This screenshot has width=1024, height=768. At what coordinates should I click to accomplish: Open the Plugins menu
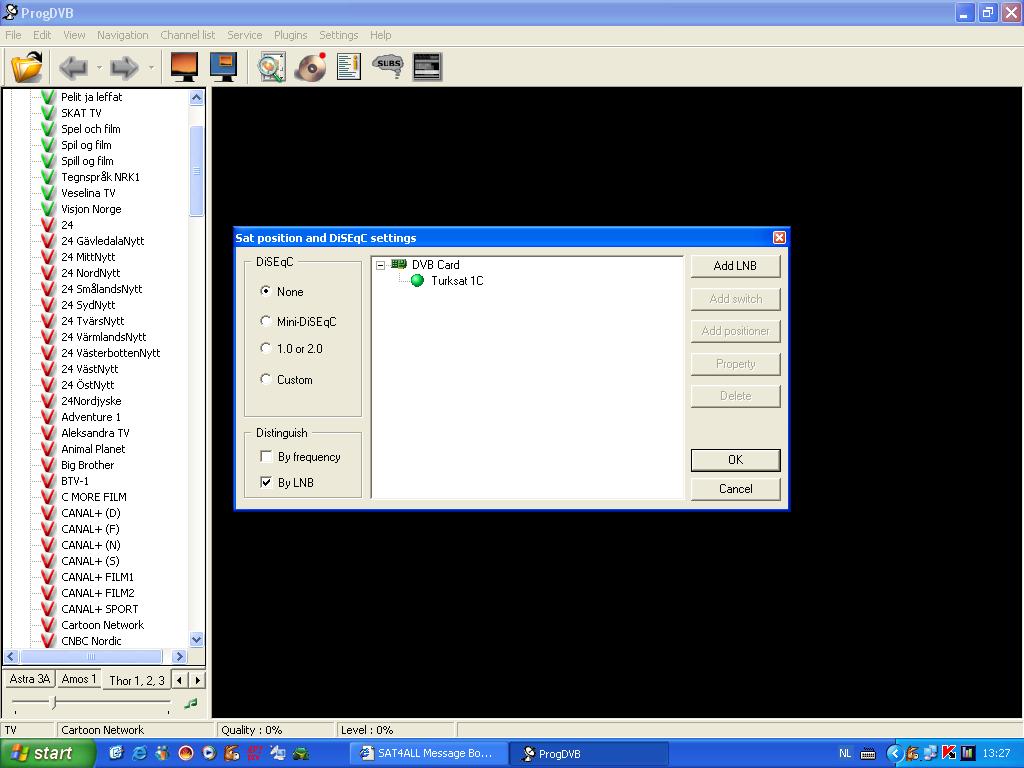tap(291, 35)
